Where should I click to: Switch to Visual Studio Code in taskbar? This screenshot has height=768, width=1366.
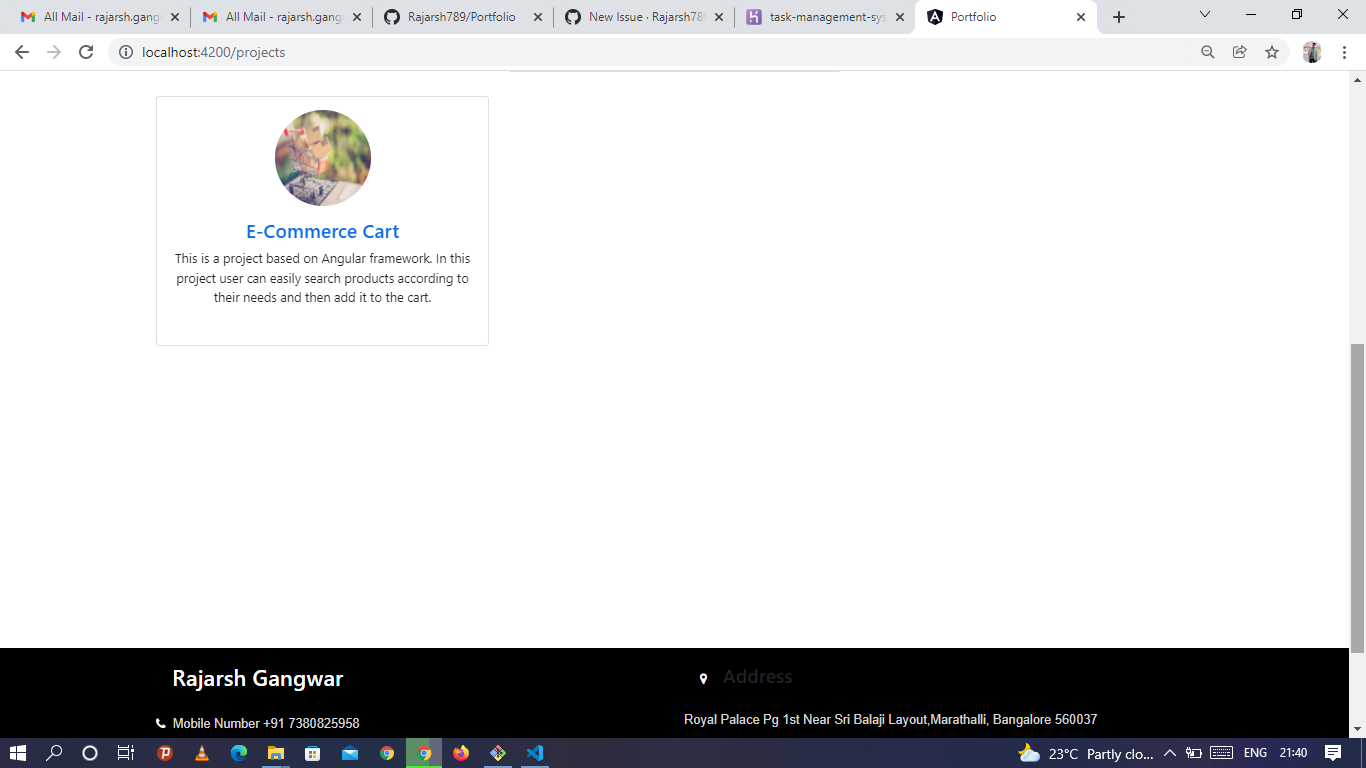[535, 753]
